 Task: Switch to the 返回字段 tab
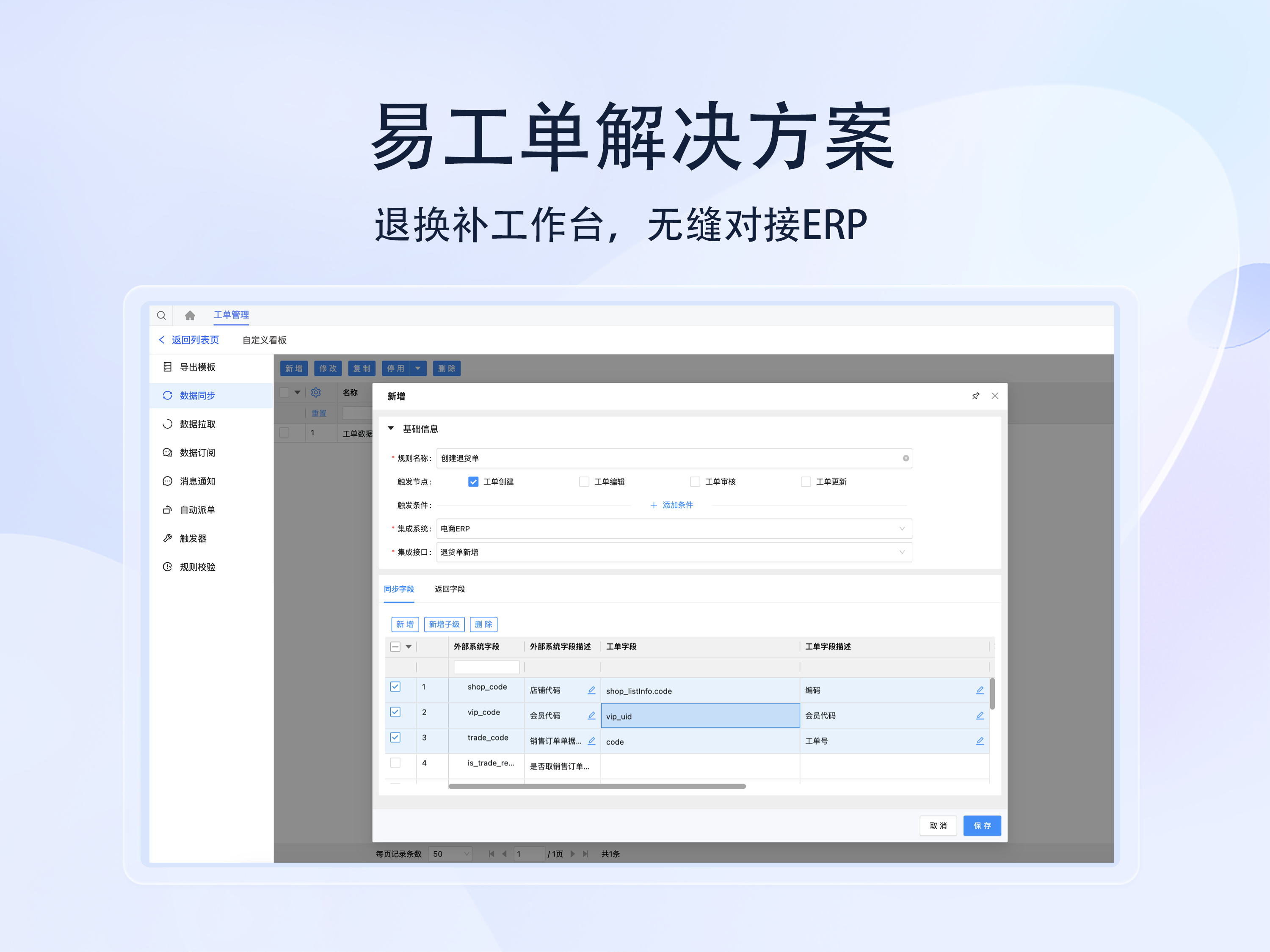pos(450,589)
